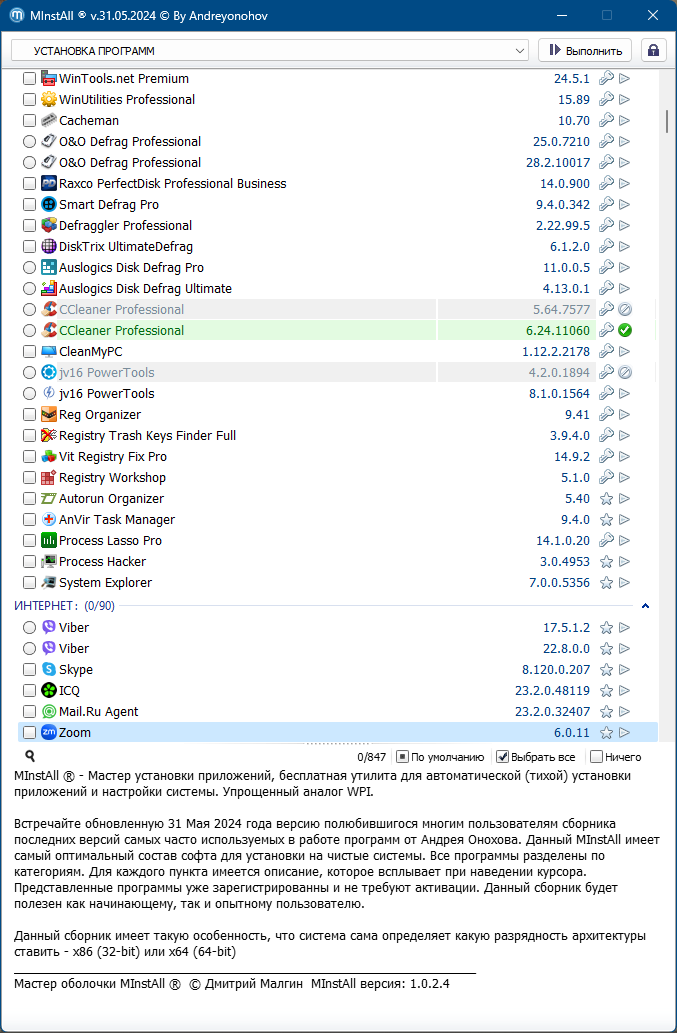Click play arrow for Skype row
This screenshot has width=677, height=1033.
click(x=625, y=670)
